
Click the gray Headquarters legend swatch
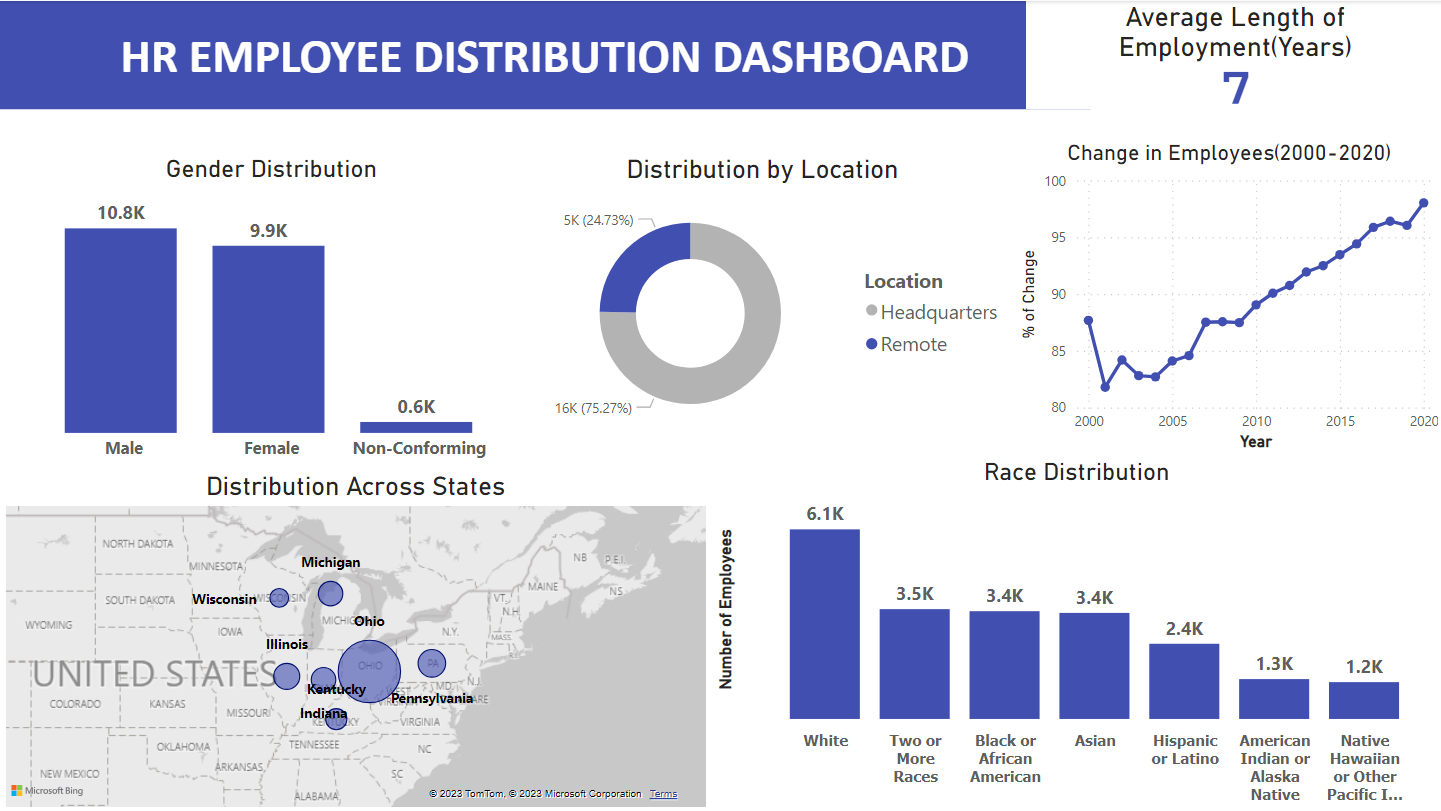tap(871, 311)
